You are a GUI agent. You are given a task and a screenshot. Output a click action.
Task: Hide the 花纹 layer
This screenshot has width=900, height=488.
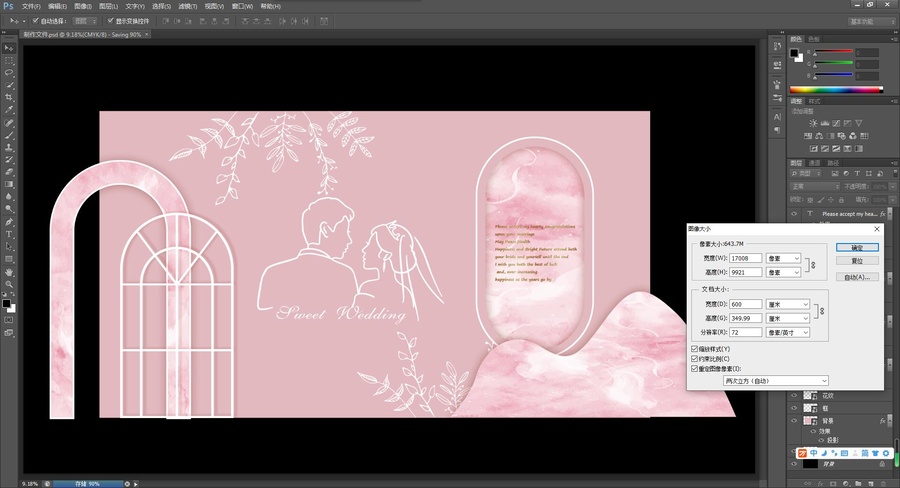(x=794, y=396)
